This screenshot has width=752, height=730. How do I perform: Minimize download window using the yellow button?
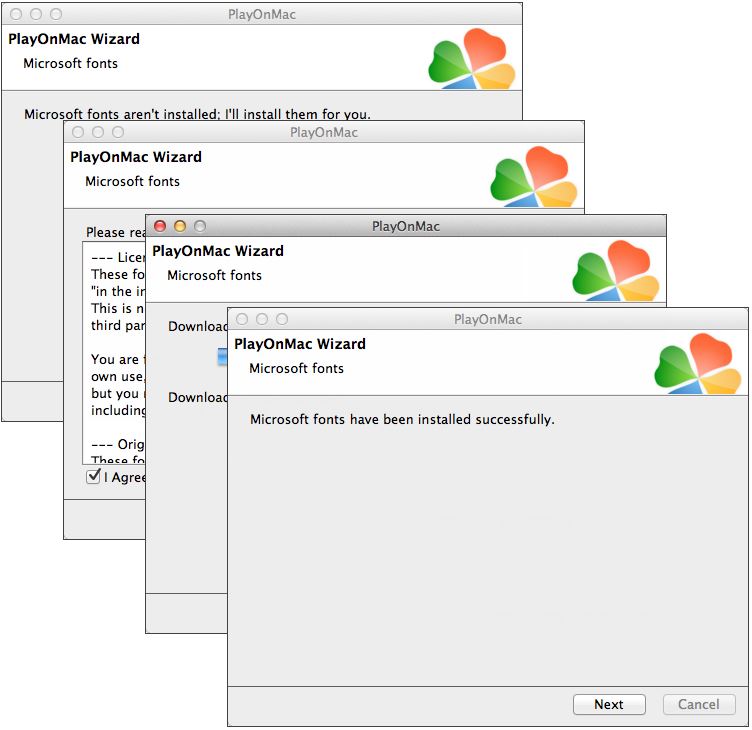[180, 226]
